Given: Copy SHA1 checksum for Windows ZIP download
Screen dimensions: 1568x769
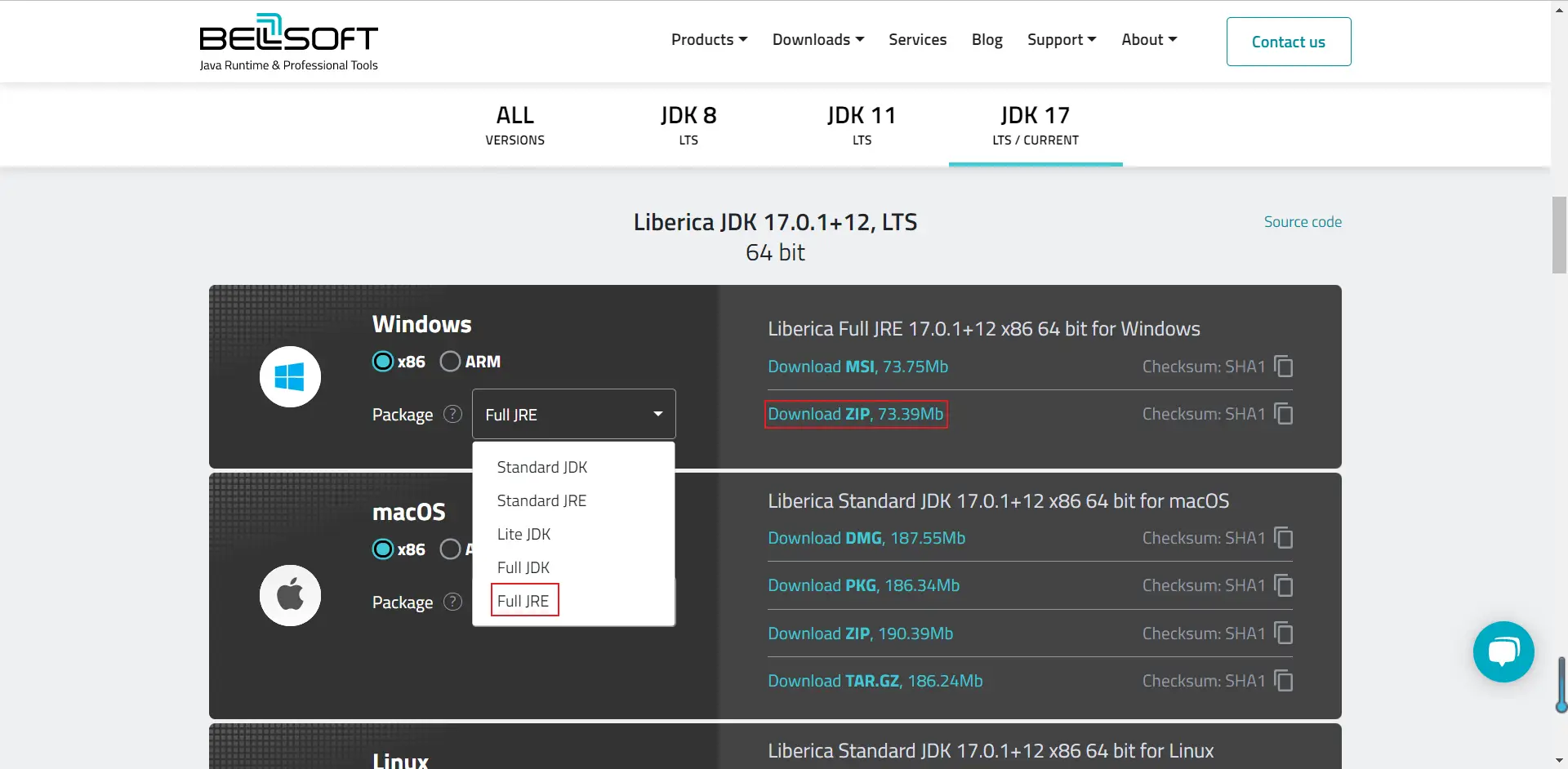Looking at the screenshot, I should tap(1283, 414).
